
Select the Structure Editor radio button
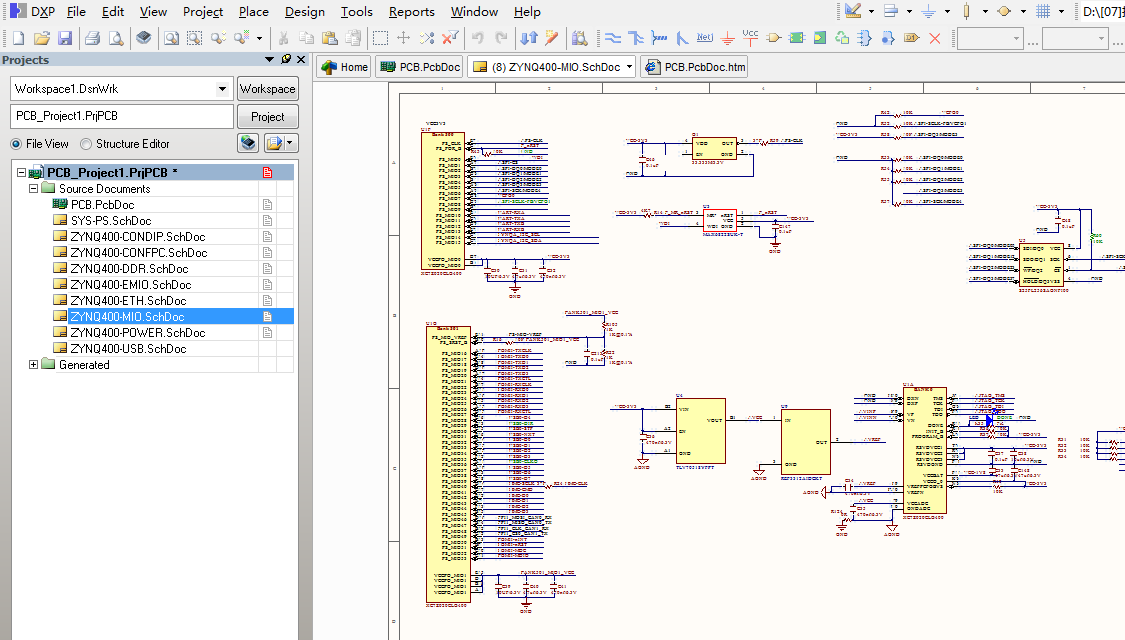pos(86,143)
